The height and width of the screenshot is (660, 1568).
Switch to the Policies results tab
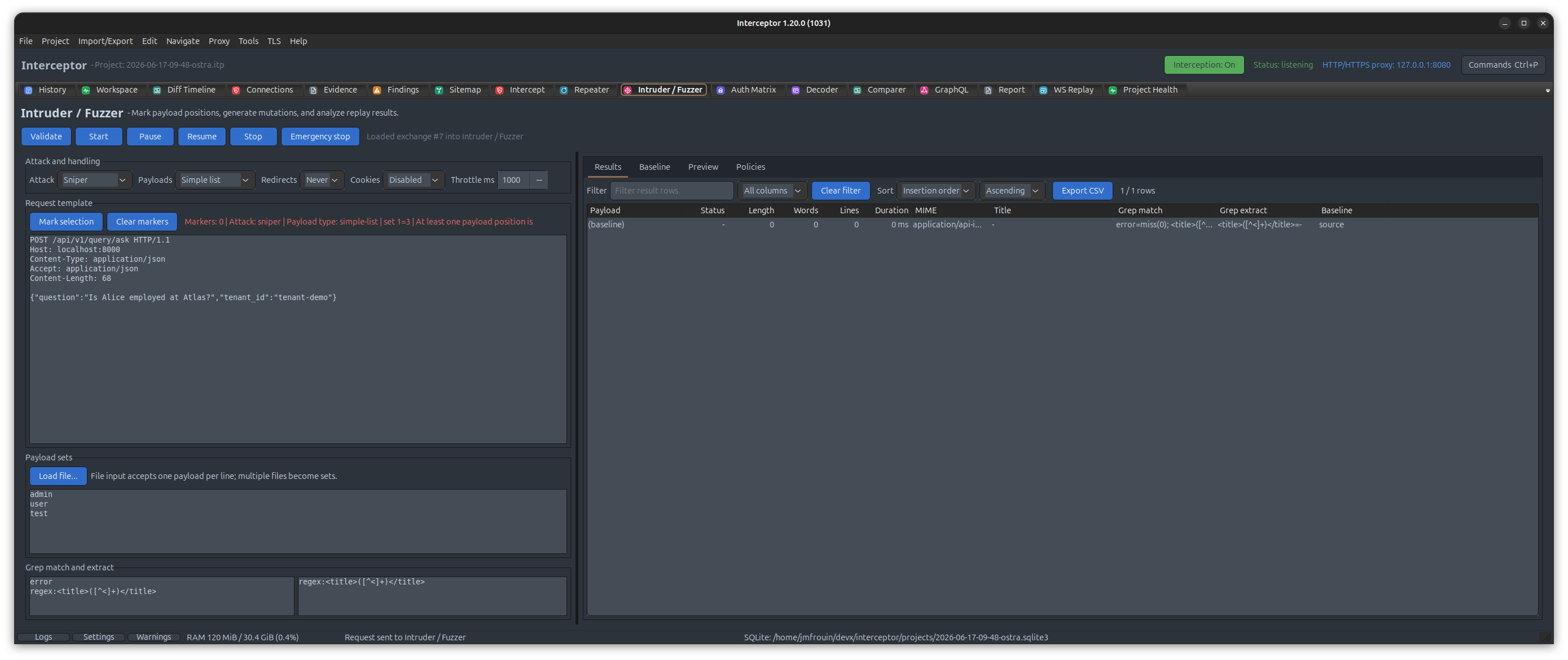pos(750,166)
